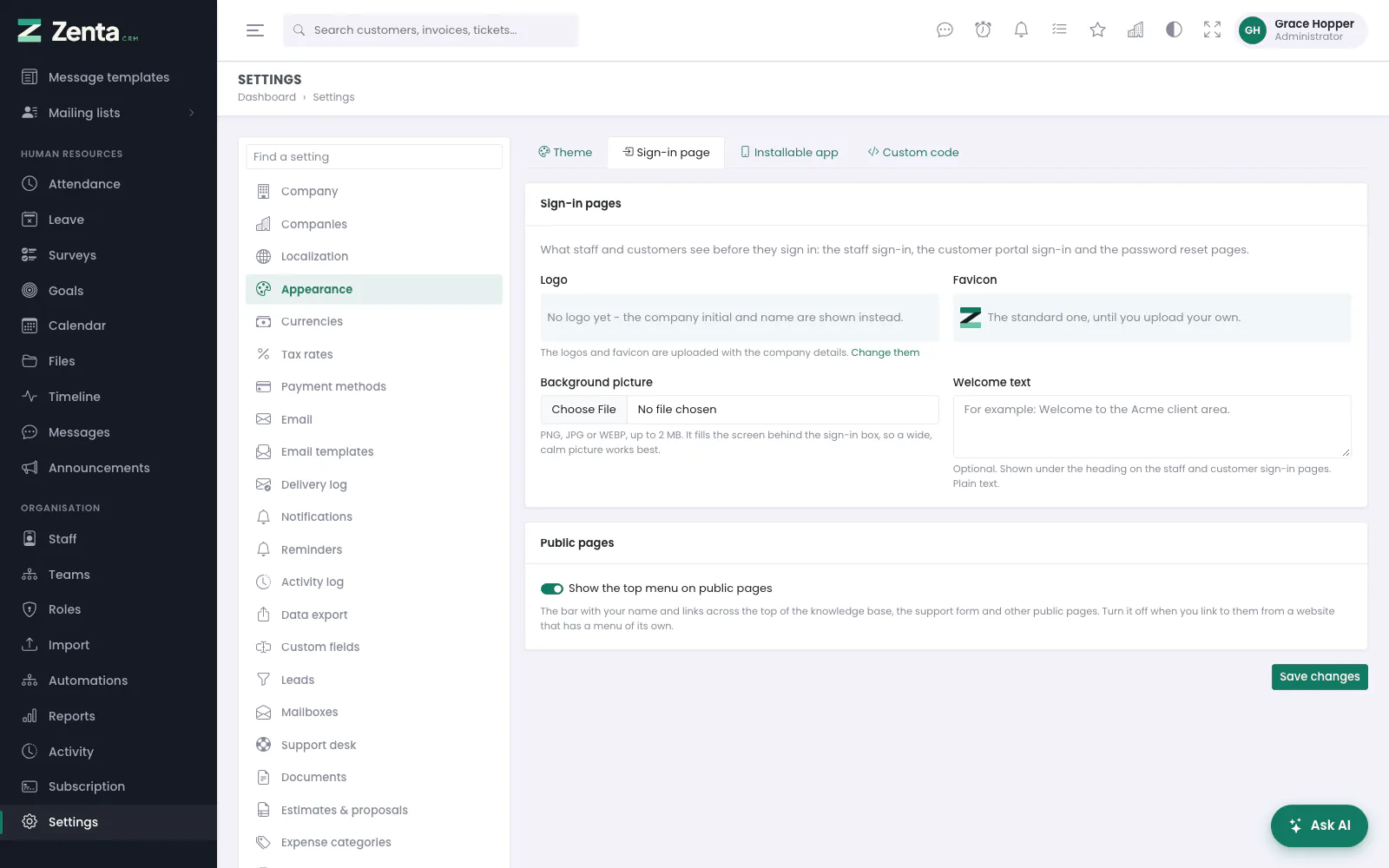Open Grace Hopper account menu

[x=1301, y=30]
